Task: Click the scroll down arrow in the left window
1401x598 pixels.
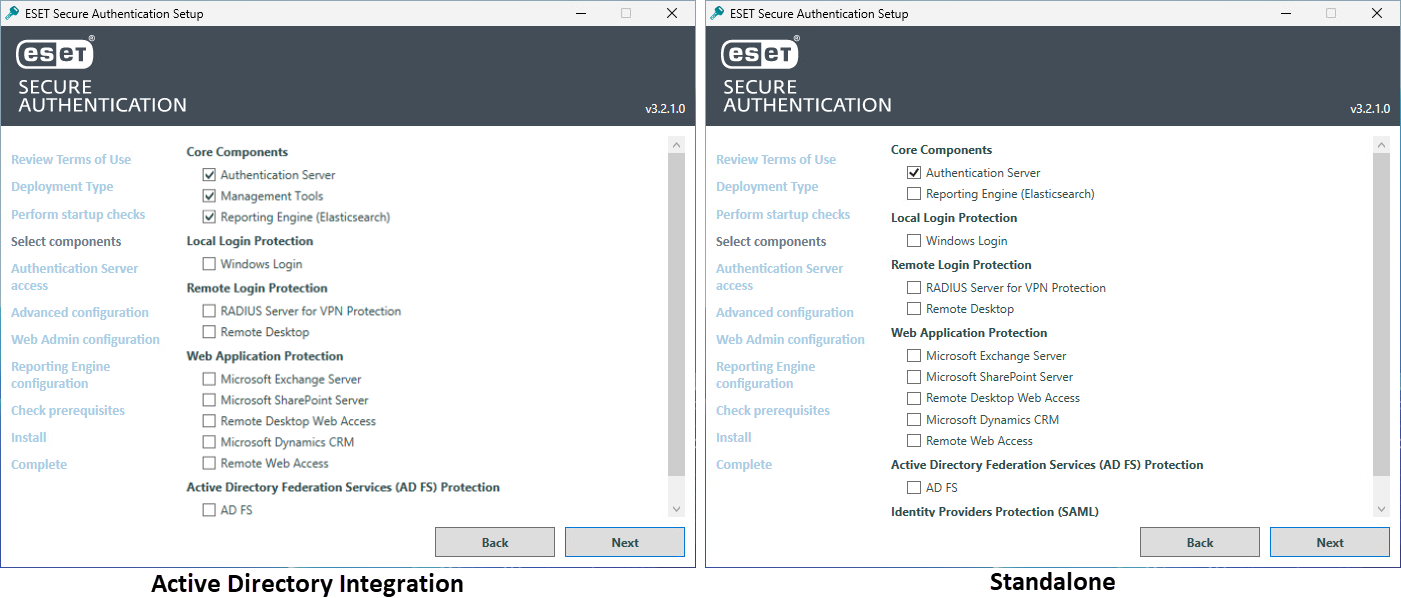Action: [676, 509]
